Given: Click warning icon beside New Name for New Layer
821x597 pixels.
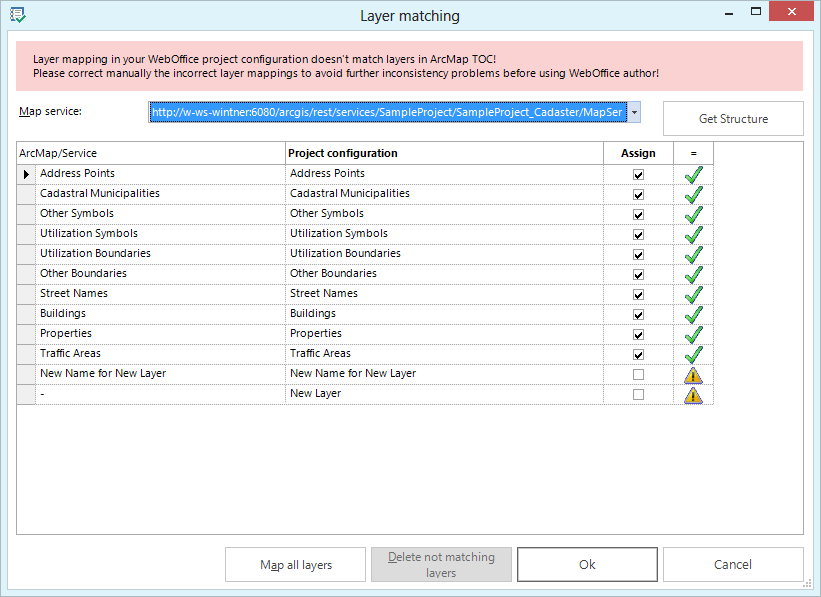Looking at the screenshot, I should [694, 373].
